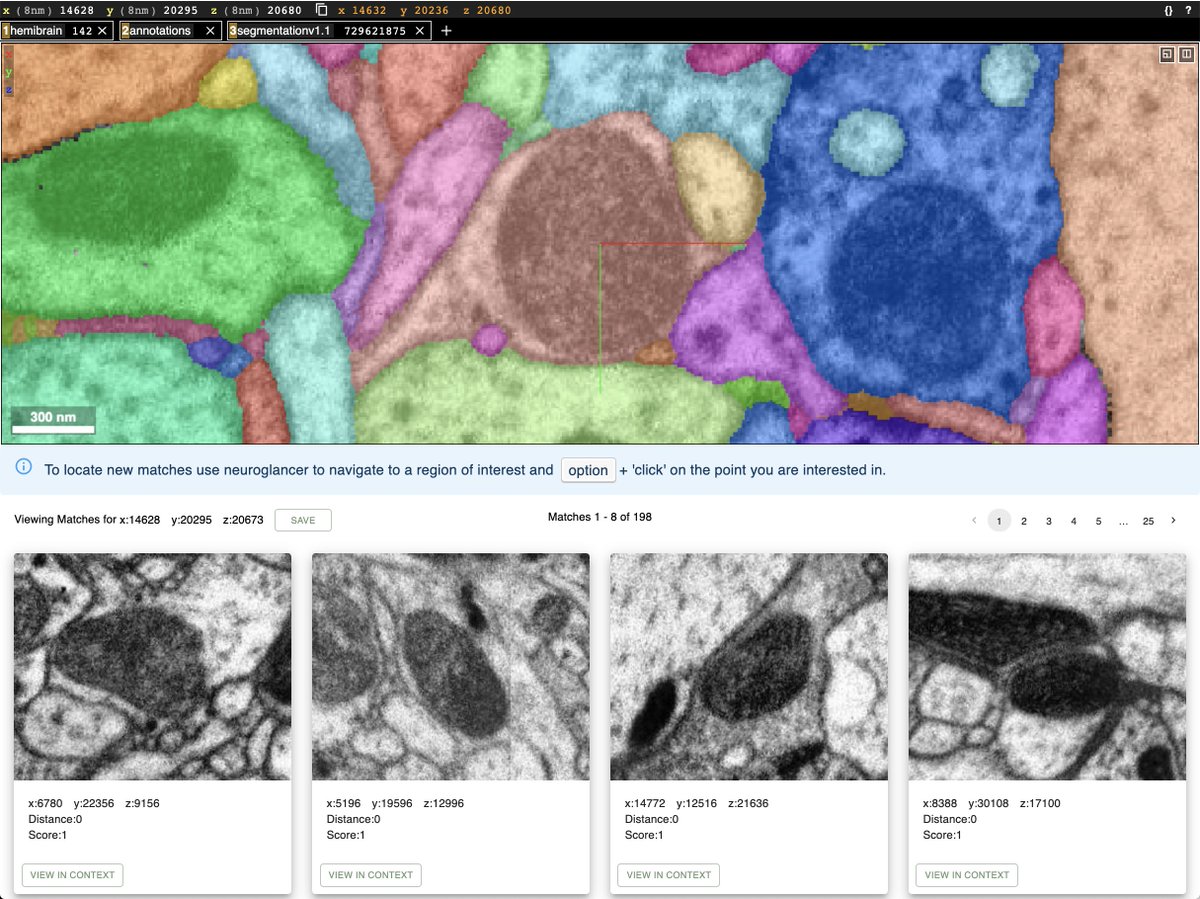The height and width of the screenshot is (899, 1200).
Task: Click the 'Viewing Matches for' coordinates text
Action: (139, 520)
